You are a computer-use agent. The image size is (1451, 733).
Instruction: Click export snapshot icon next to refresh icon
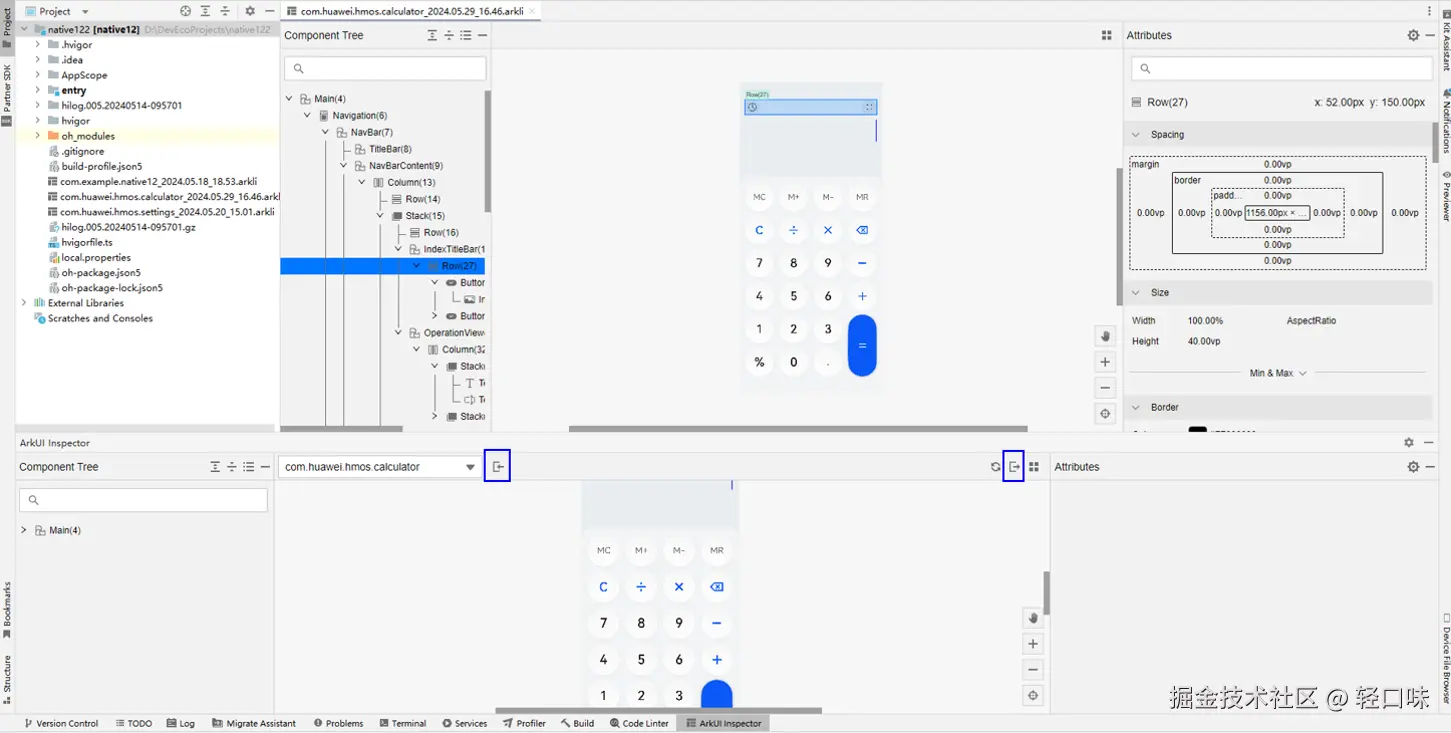pos(1014,467)
